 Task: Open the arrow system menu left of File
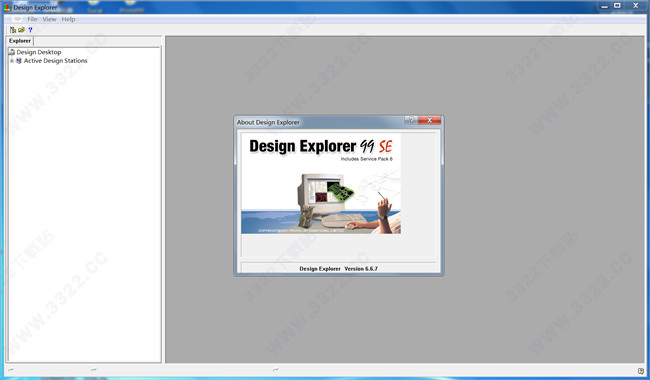[x=17, y=19]
